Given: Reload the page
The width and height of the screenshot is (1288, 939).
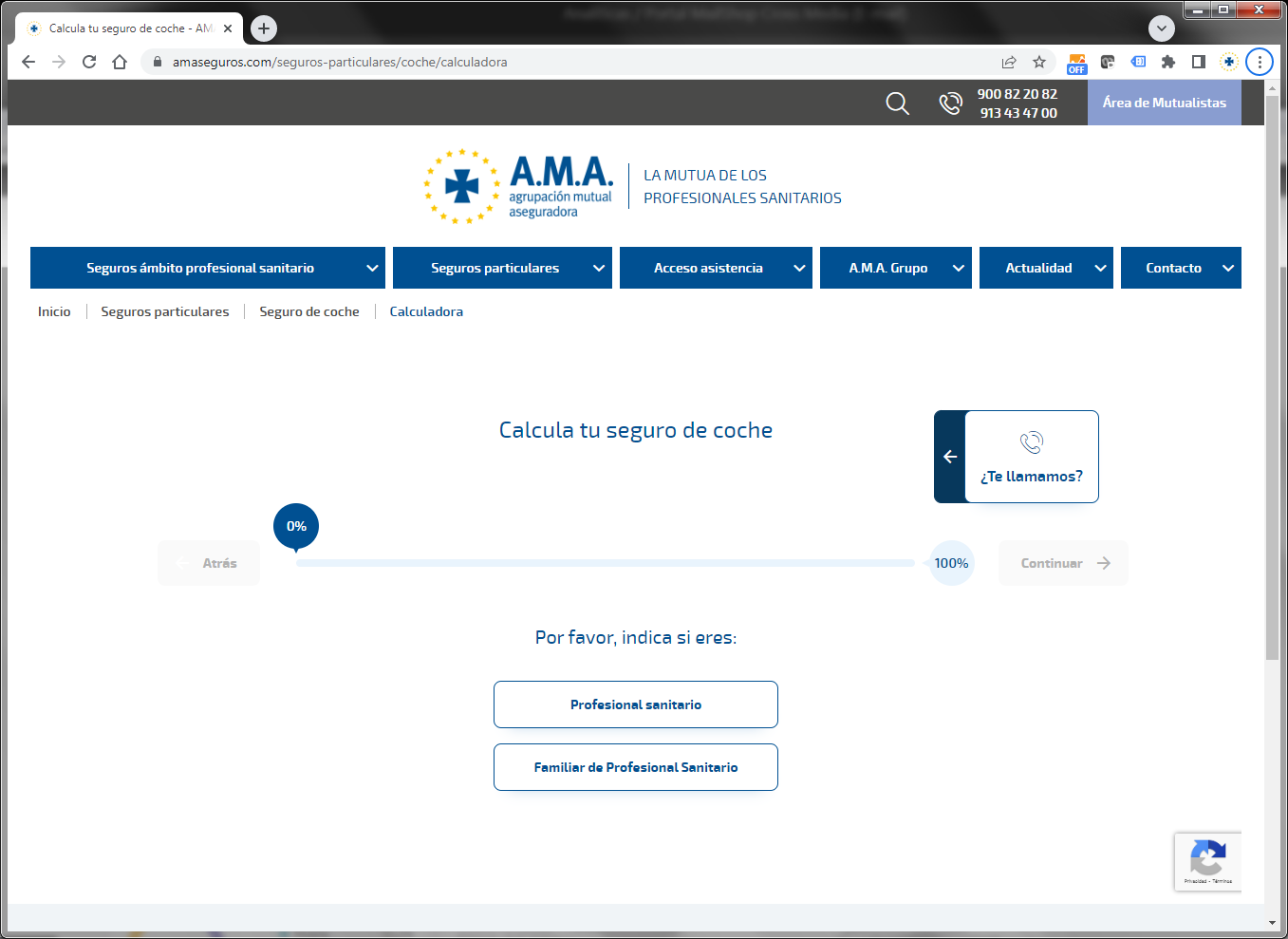Looking at the screenshot, I should 89,62.
